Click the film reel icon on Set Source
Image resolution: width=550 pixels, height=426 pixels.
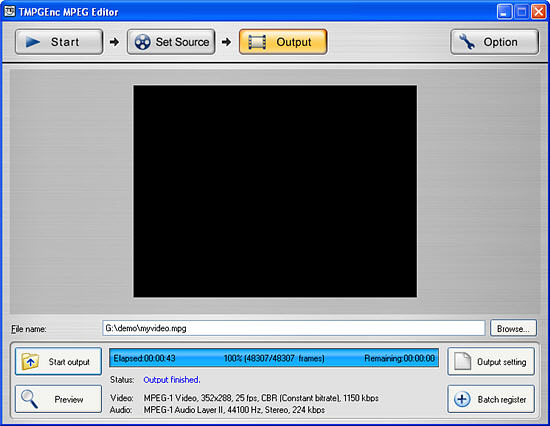coord(142,42)
